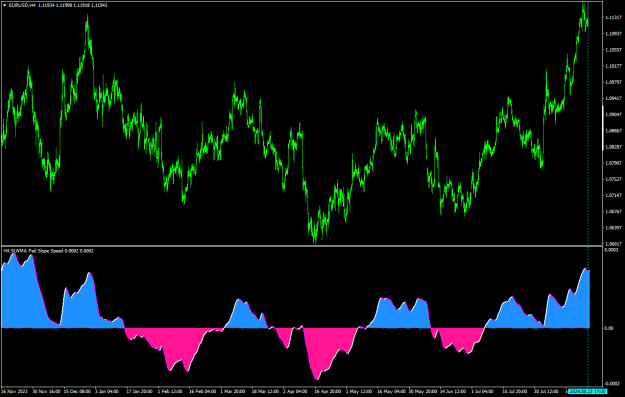Click the 1 Mar 20:00 time label

pyautogui.click(x=233, y=391)
